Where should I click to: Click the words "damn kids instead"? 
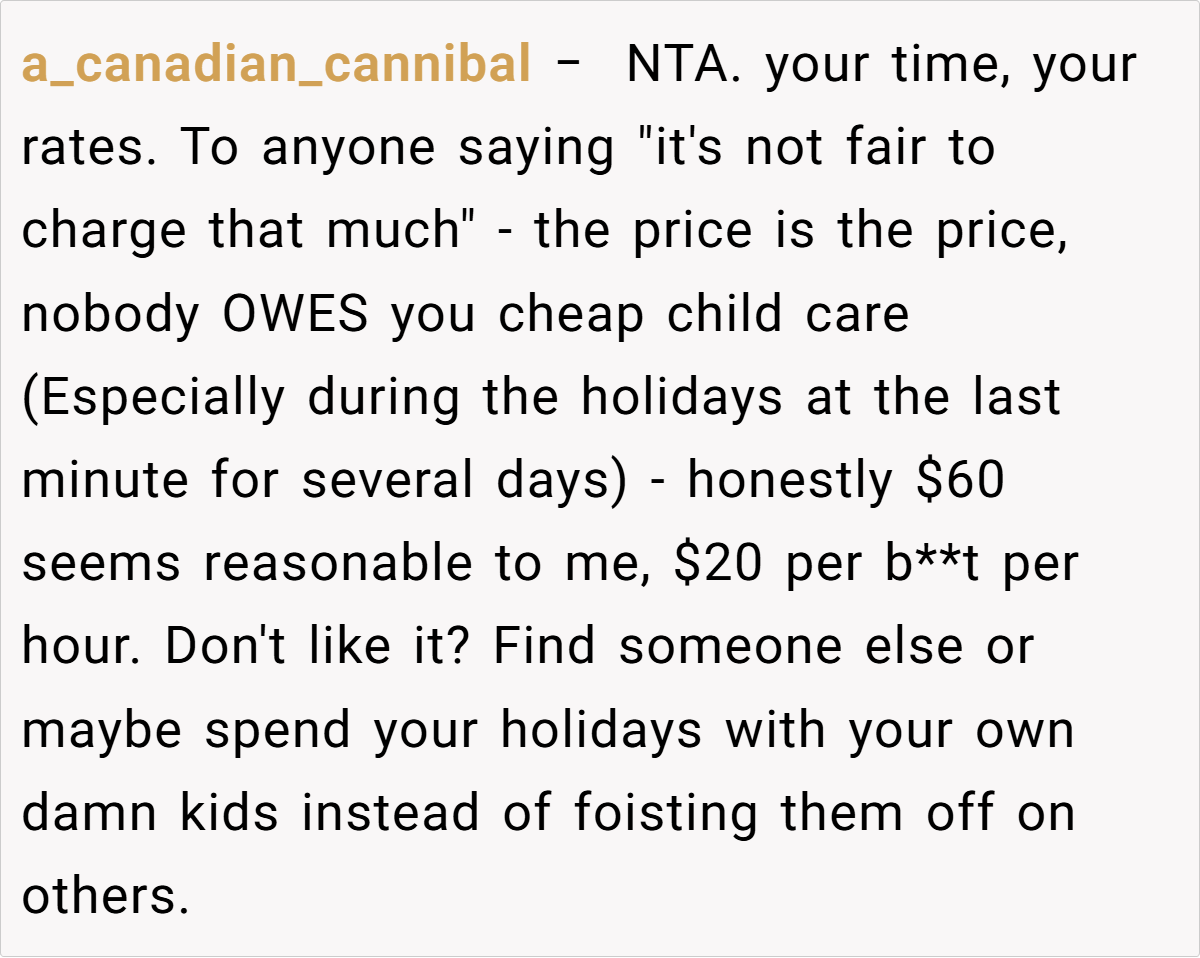pyautogui.click(x=251, y=813)
